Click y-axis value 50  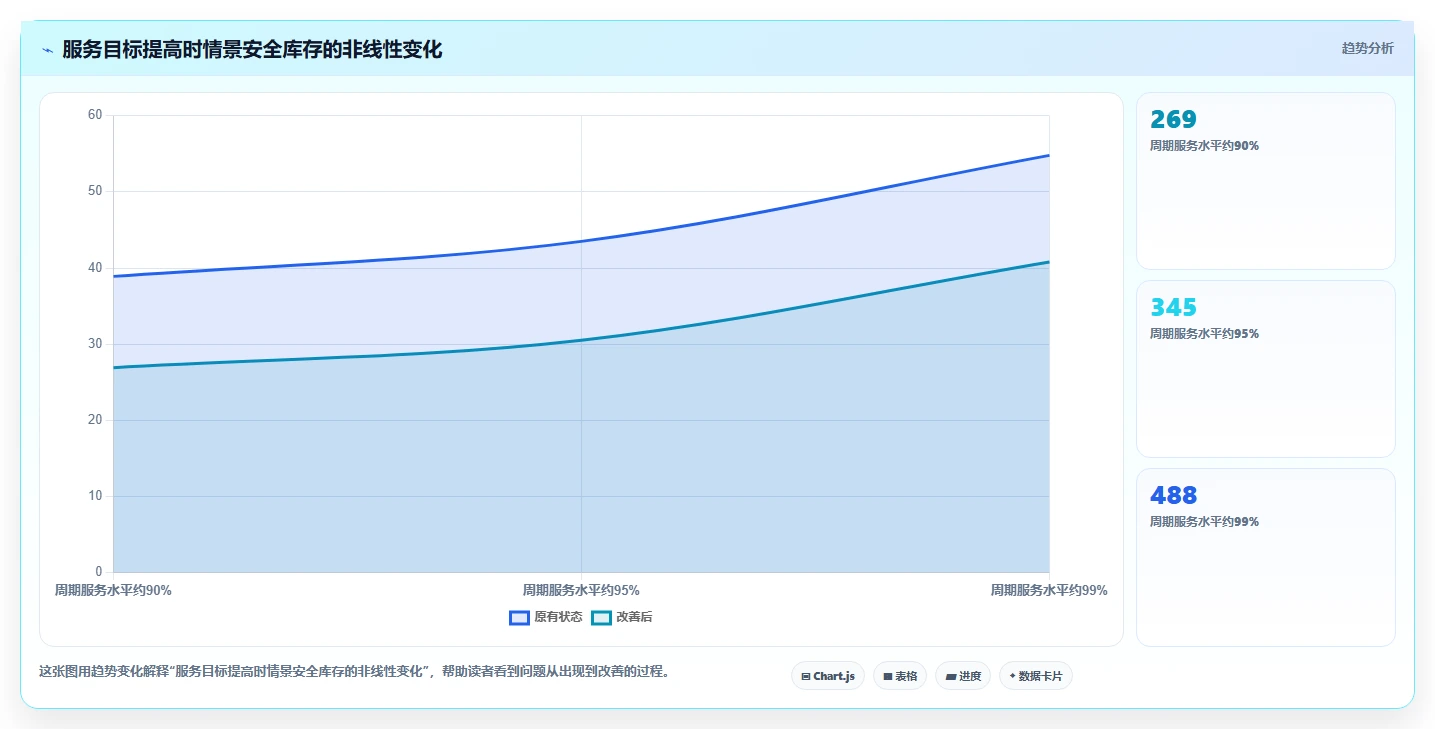[95, 191]
